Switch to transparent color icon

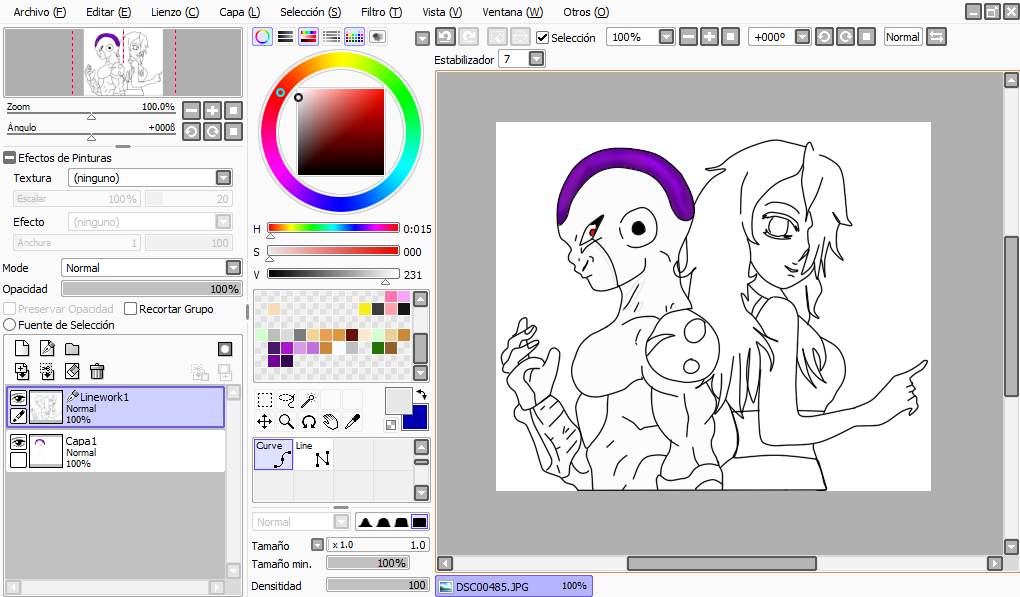pyautogui.click(x=391, y=425)
